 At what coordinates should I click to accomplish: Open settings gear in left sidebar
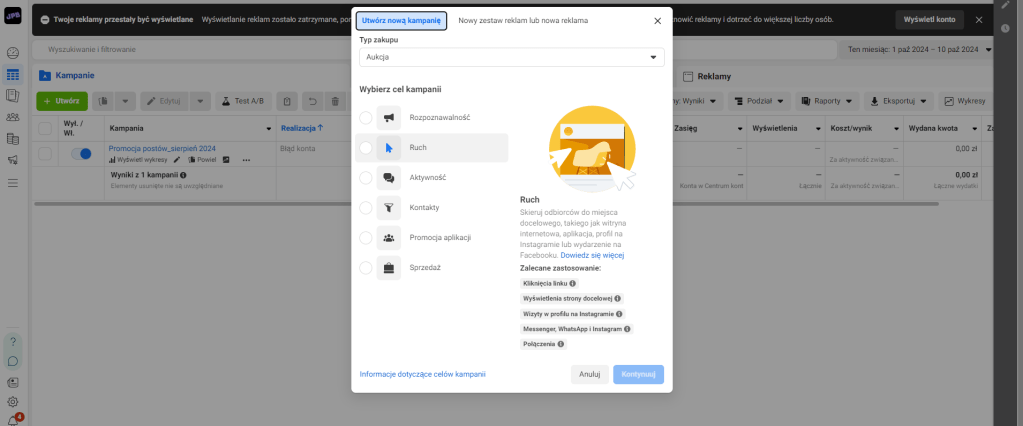(x=12, y=402)
